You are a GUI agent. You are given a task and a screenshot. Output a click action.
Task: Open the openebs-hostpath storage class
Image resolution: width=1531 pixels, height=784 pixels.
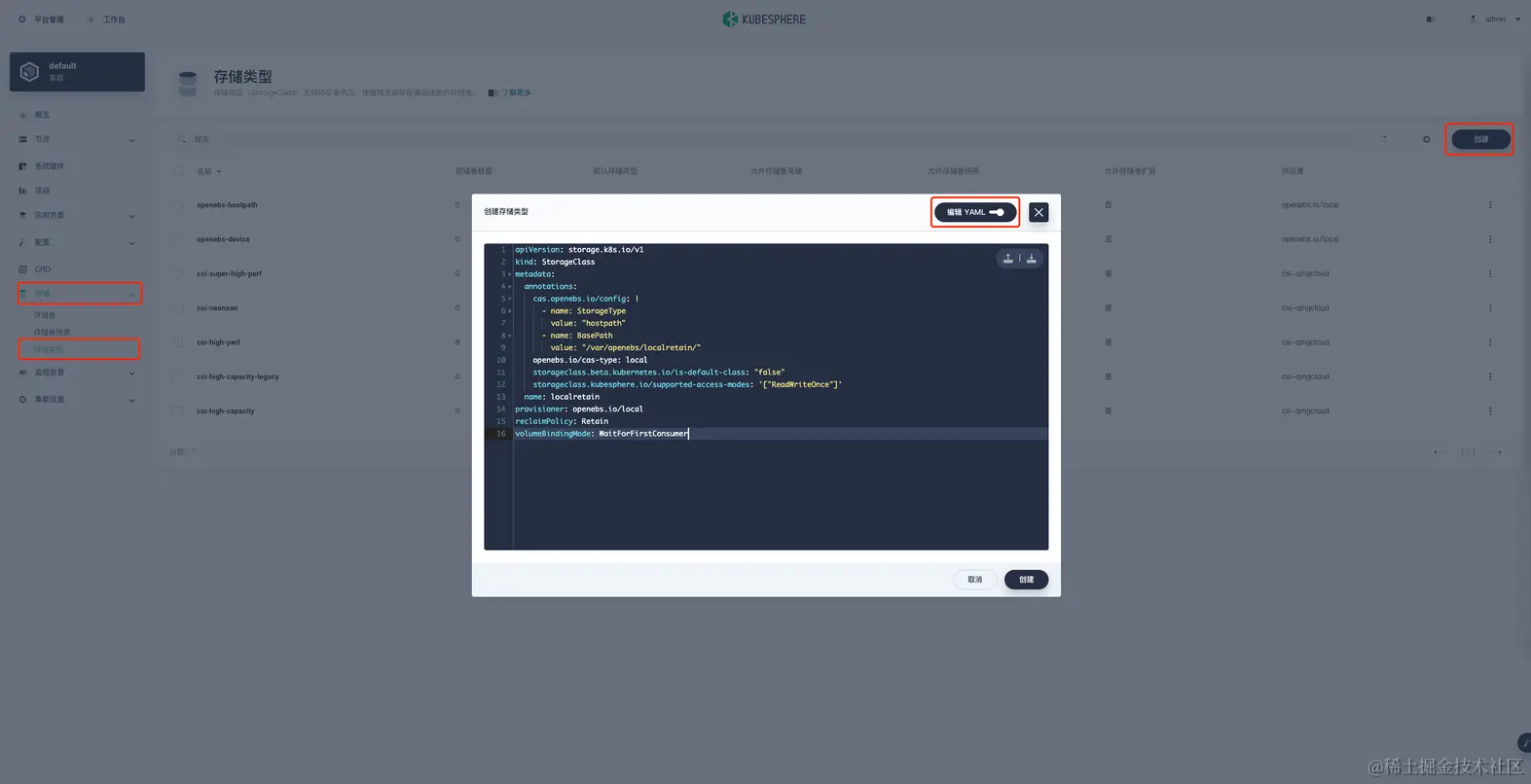pyautogui.click(x=227, y=205)
